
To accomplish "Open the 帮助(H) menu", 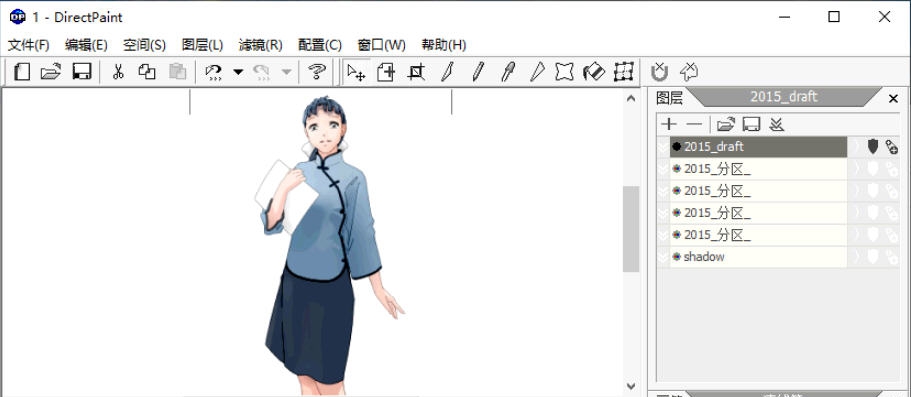I will pyautogui.click(x=444, y=45).
